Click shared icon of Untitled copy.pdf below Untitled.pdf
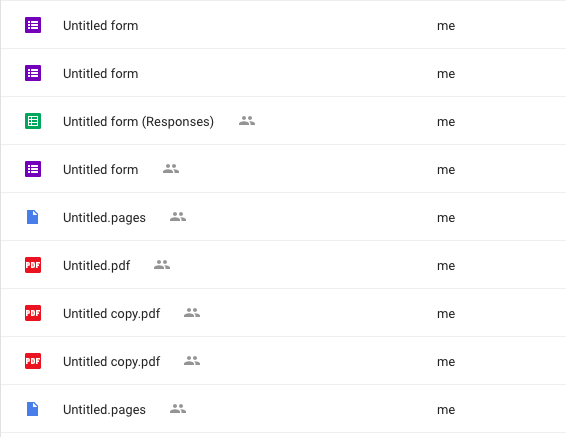The image size is (566, 437). click(x=192, y=313)
